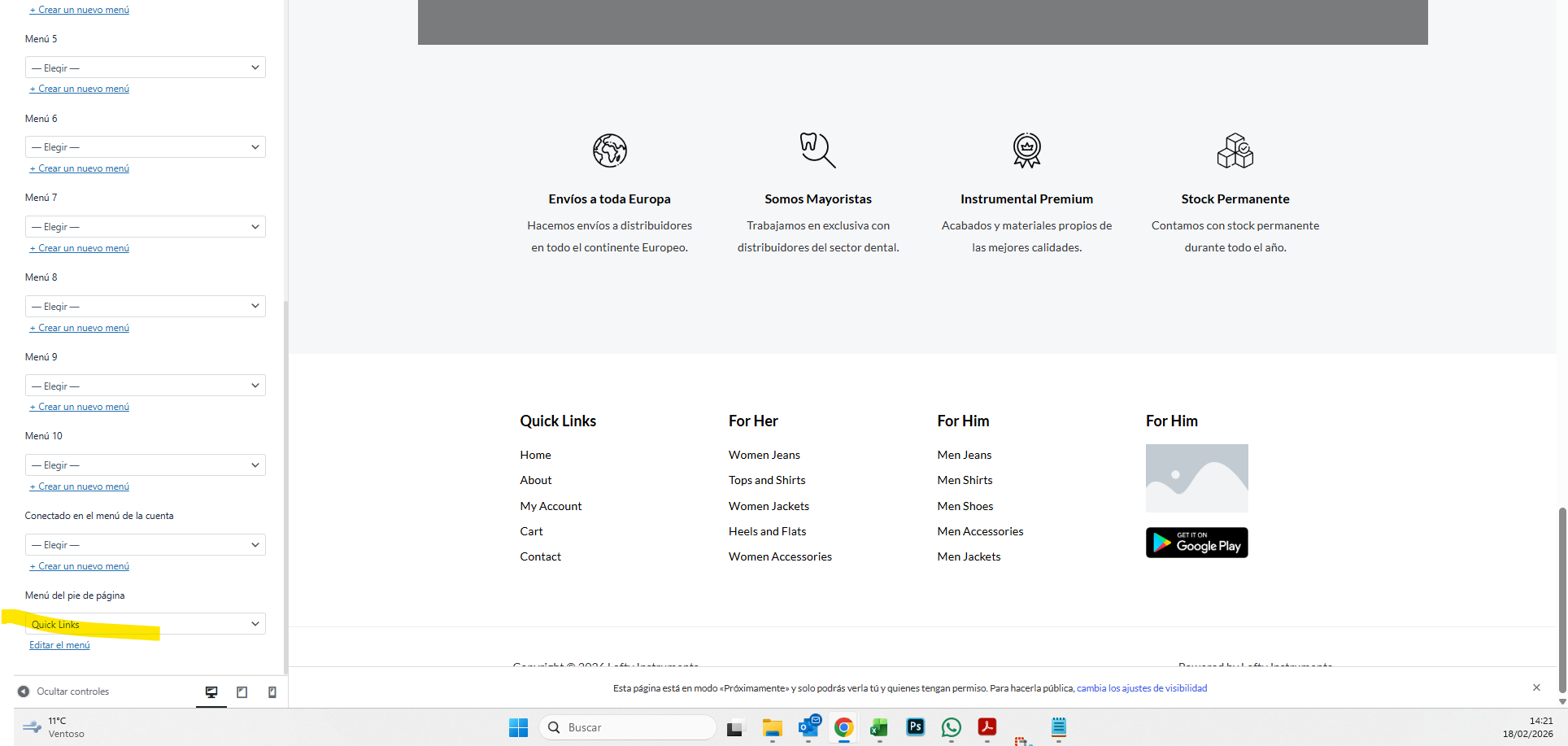Click the Google Play badge in footer
This screenshot has height=746, width=1568.
(1196, 543)
